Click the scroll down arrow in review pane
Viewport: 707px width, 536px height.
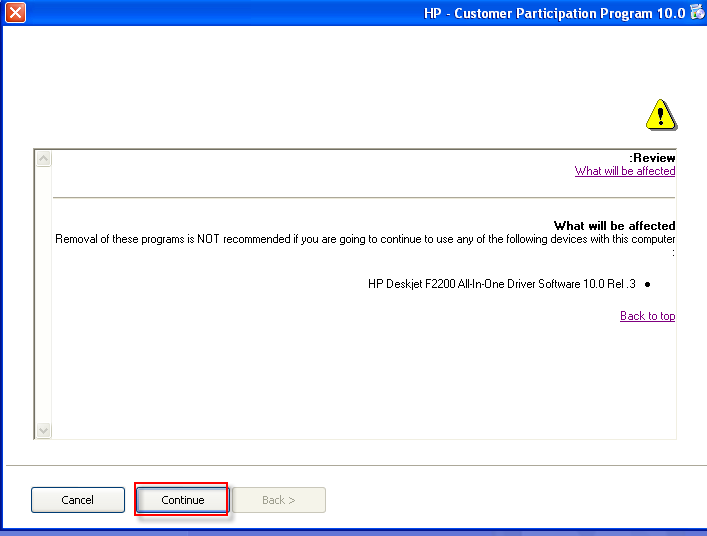[x=44, y=431]
